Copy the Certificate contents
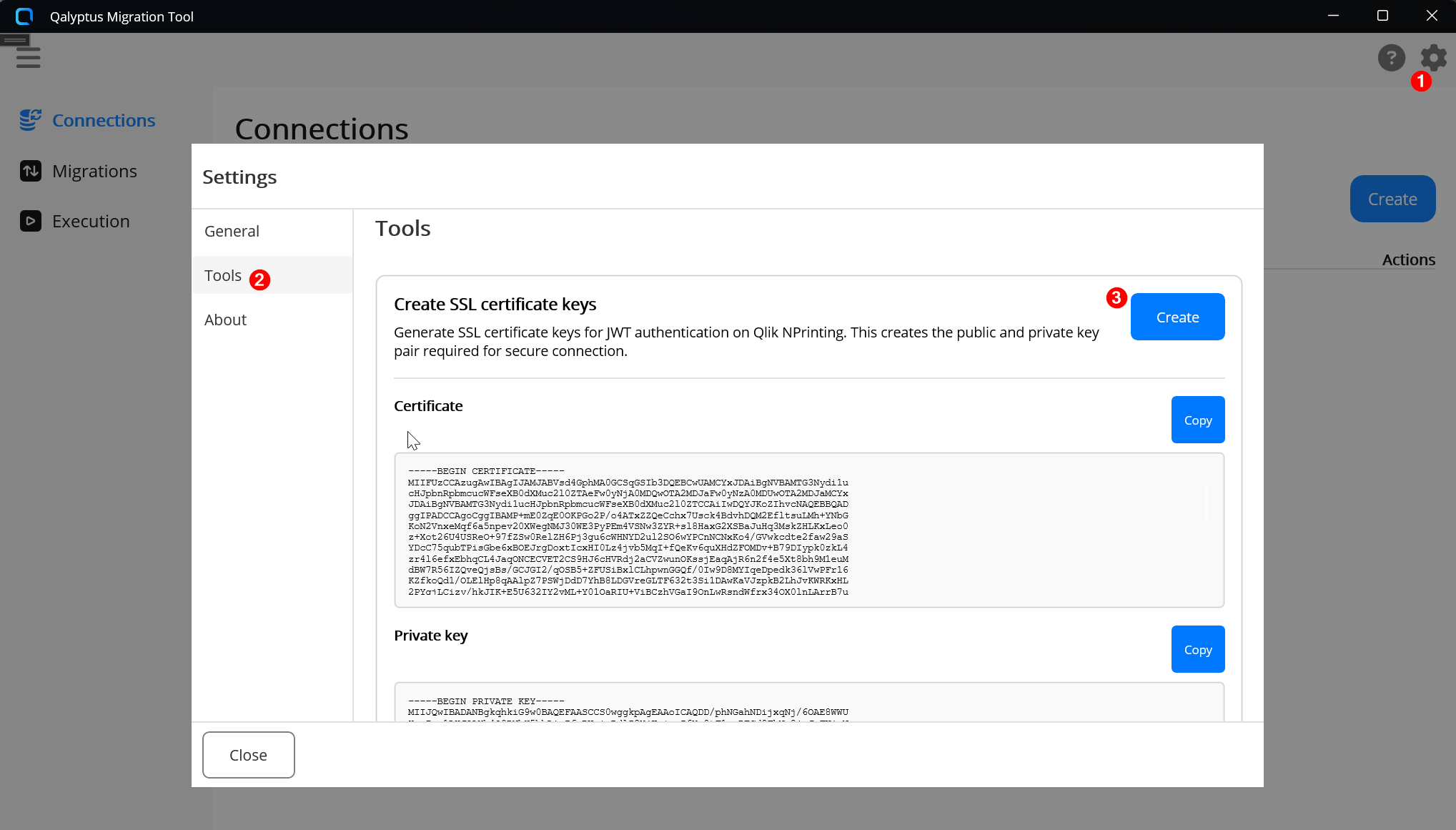The width and height of the screenshot is (1456, 830). pos(1197,420)
